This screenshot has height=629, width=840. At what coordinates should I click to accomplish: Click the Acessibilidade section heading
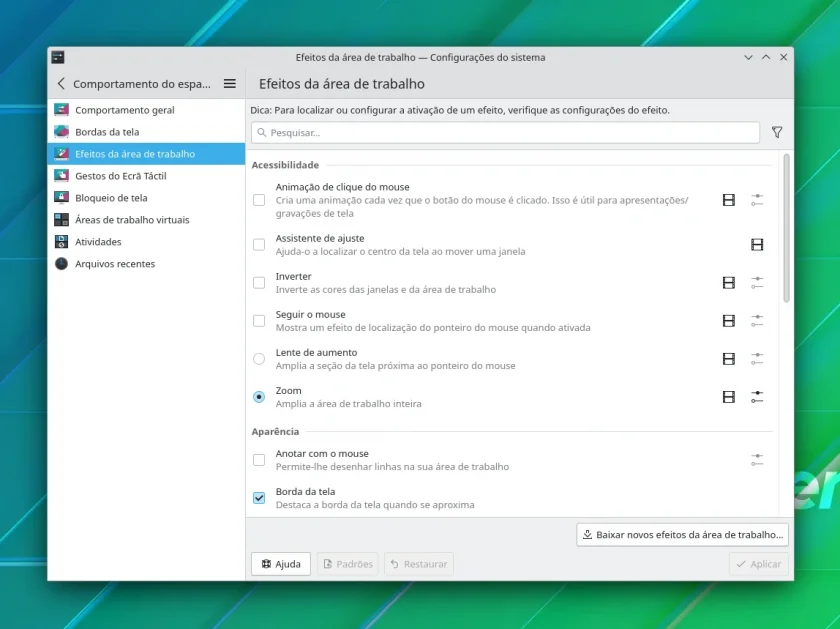tap(285, 165)
